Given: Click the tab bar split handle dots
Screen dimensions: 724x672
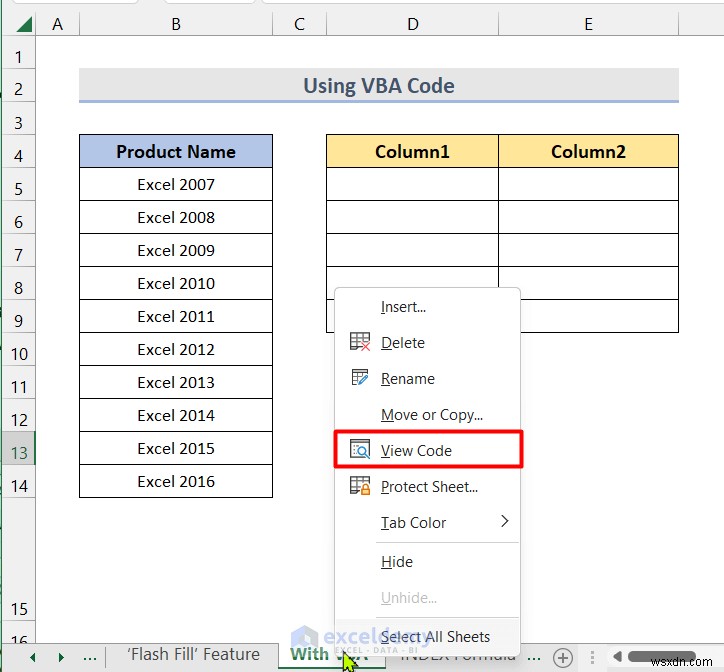Looking at the screenshot, I should pyautogui.click(x=592, y=657).
